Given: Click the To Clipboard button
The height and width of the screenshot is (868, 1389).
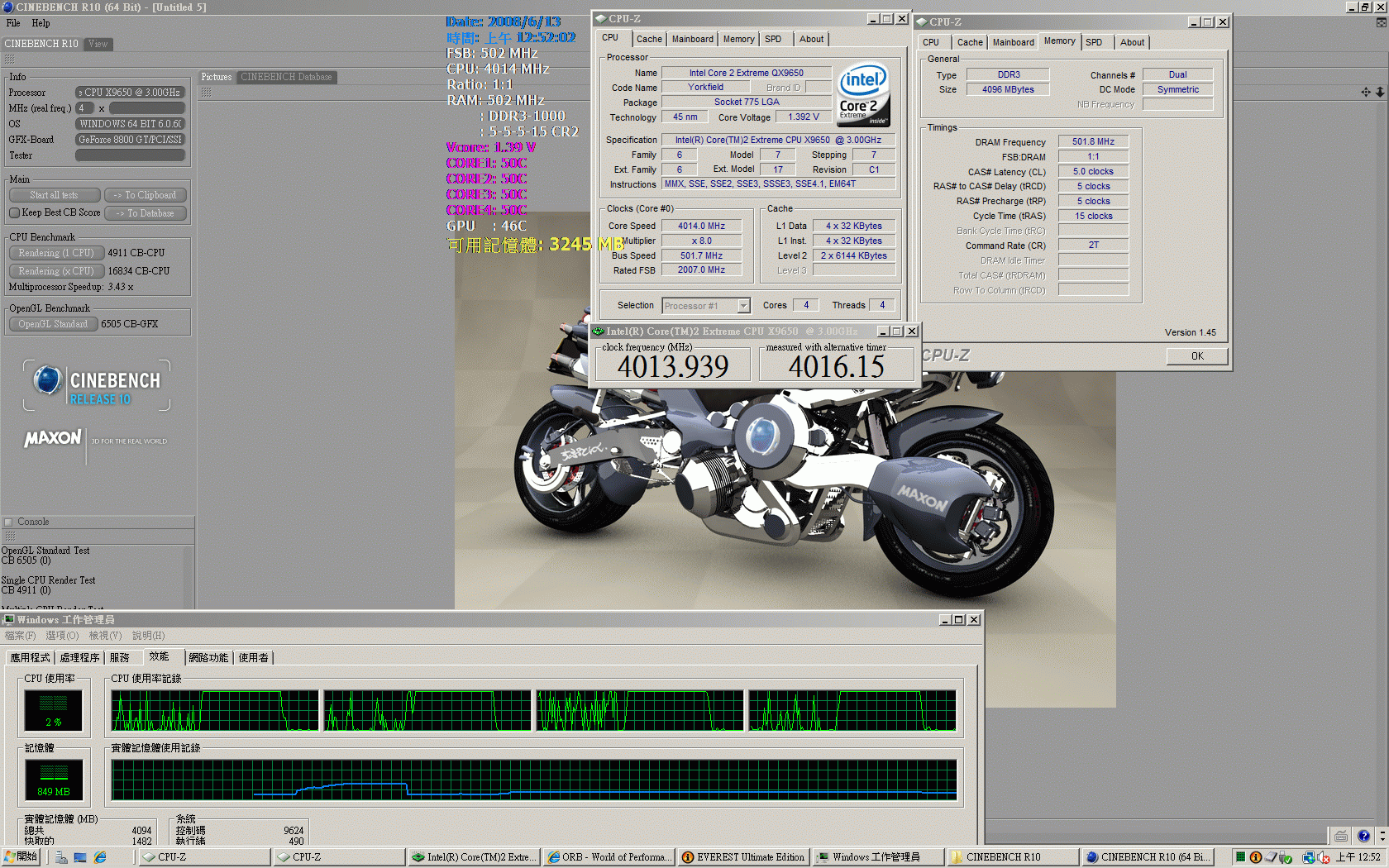Looking at the screenshot, I should tap(146, 195).
